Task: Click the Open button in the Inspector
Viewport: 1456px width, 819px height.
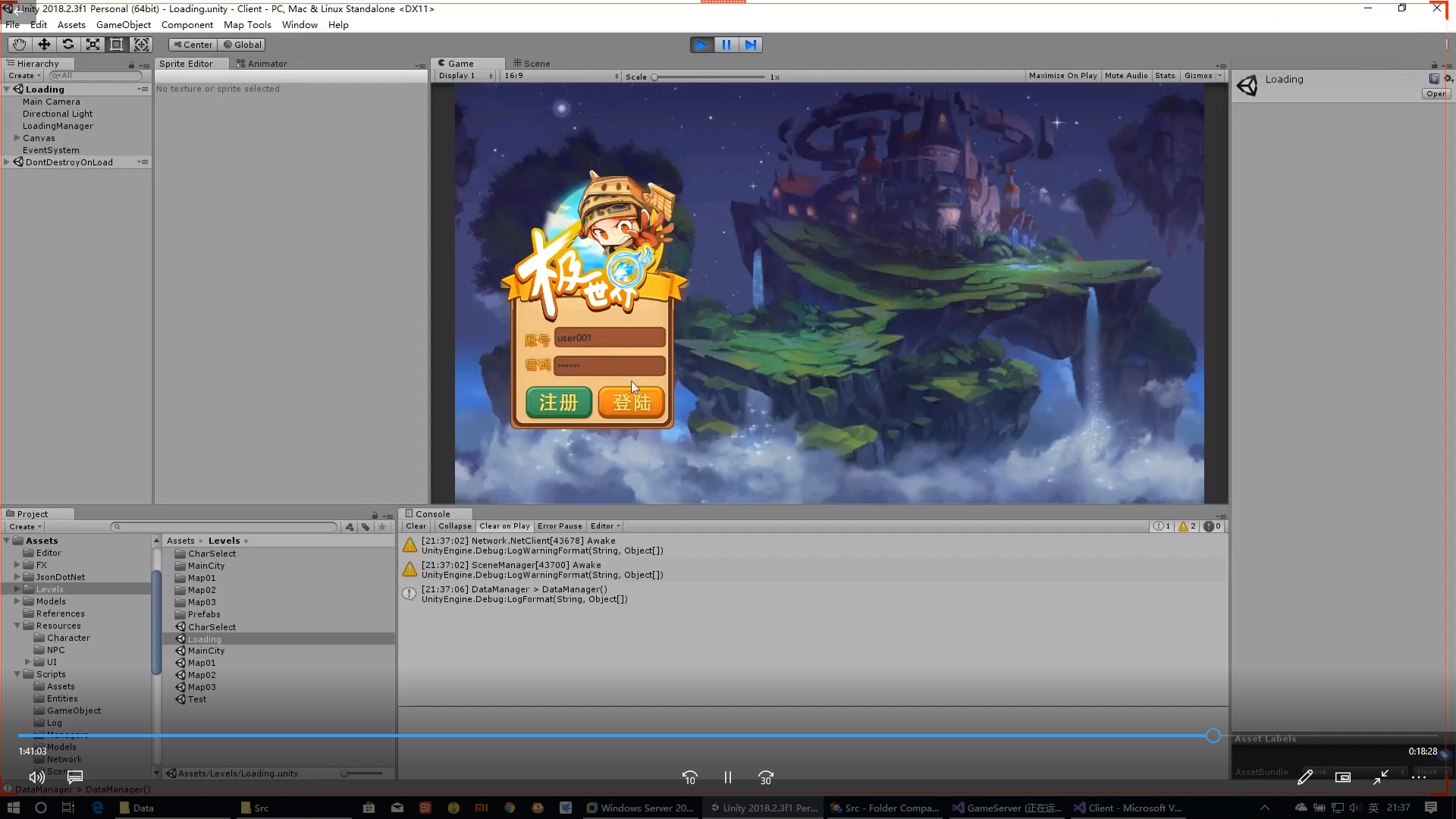Action: click(x=1434, y=93)
